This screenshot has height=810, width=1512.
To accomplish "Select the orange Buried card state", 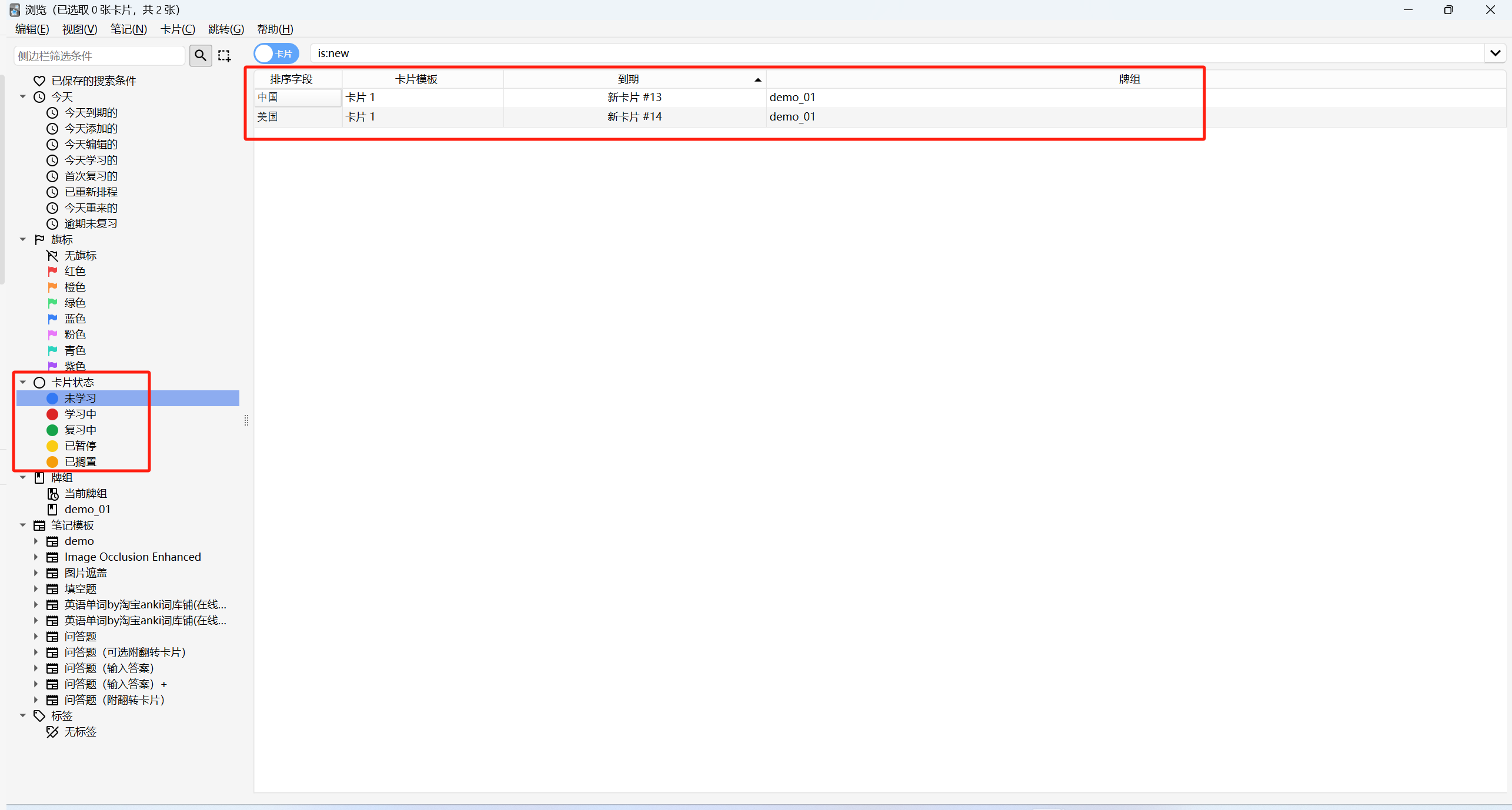I will [80, 462].
